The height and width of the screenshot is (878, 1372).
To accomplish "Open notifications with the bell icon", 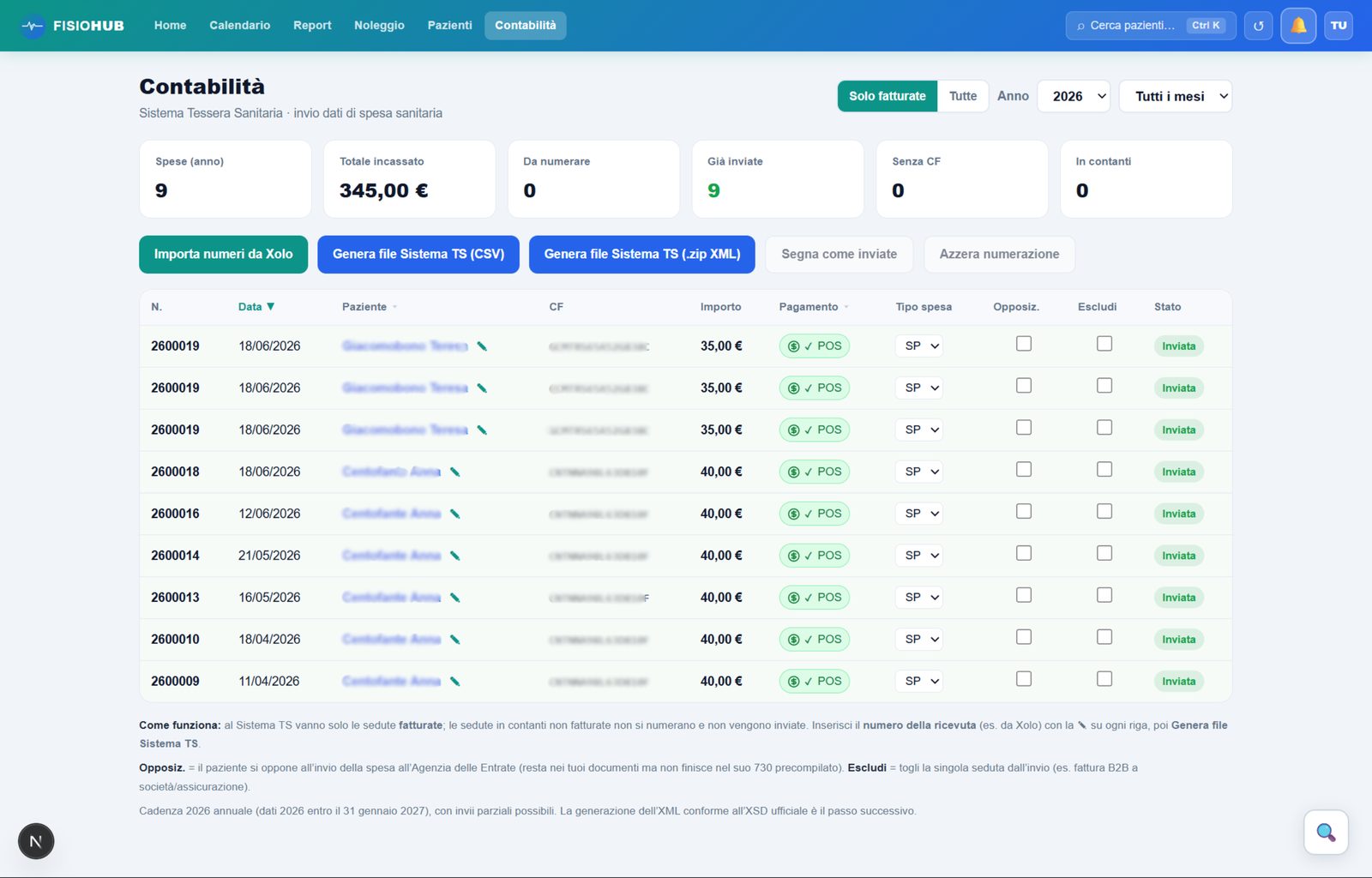I will point(1298,26).
